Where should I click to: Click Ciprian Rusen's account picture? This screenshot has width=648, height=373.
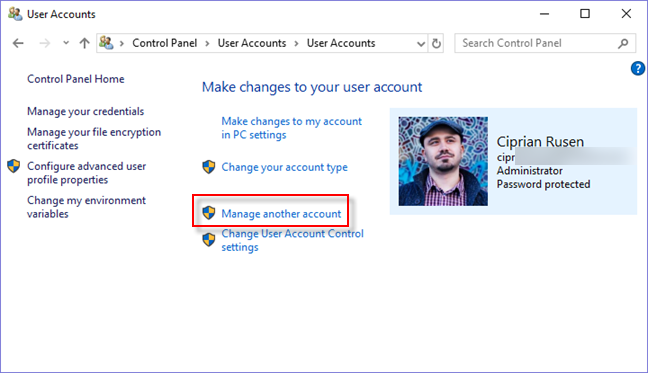pos(443,161)
